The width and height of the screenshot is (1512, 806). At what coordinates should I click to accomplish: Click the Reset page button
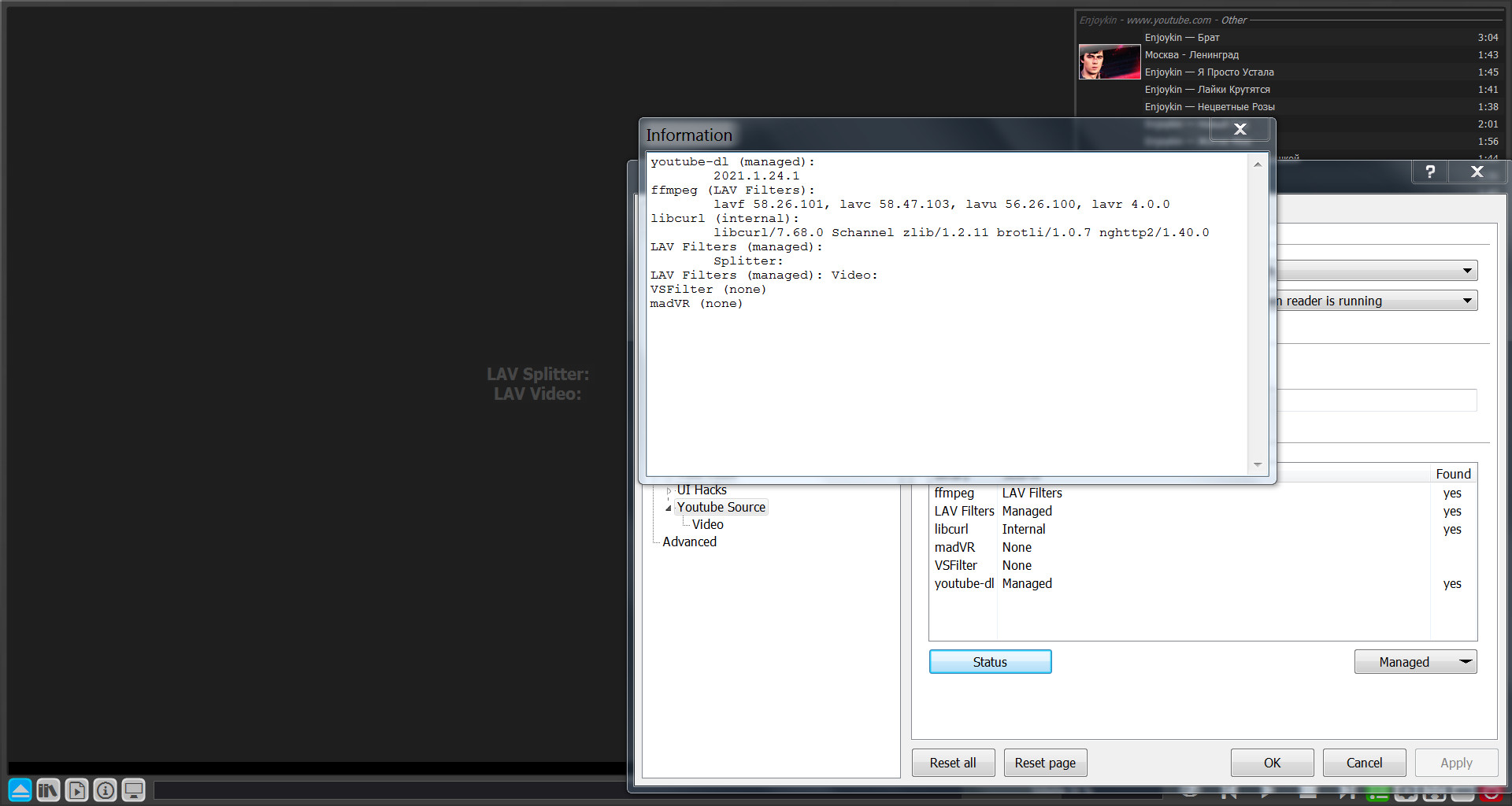pyautogui.click(x=1044, y=763)
